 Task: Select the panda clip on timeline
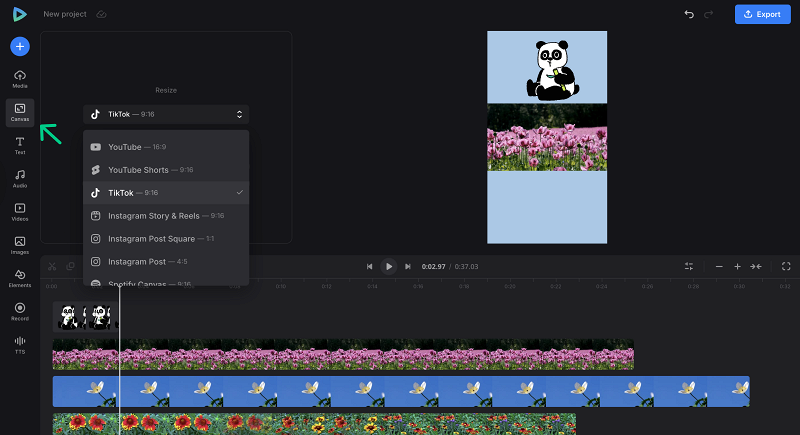click(x=85, y=317)
